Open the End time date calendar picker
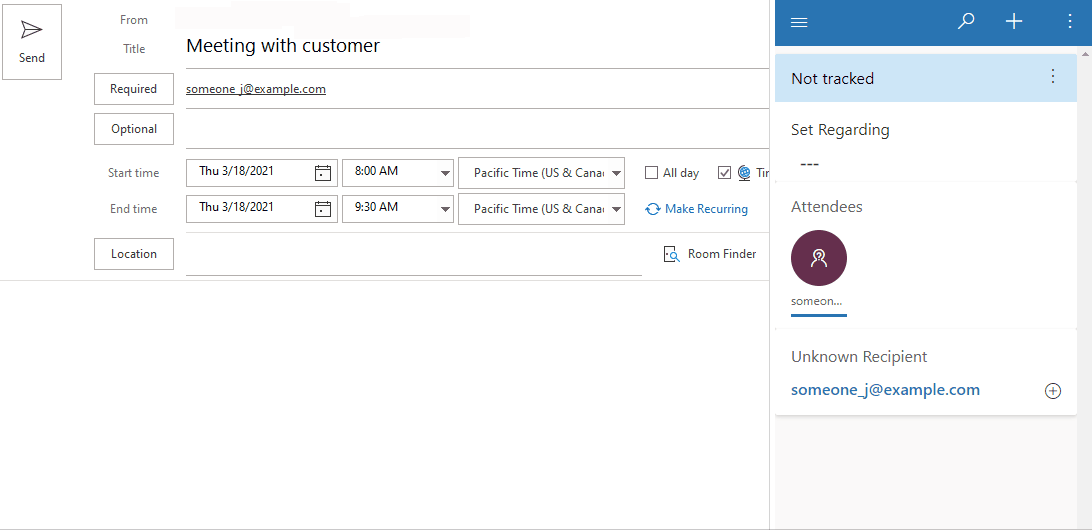Image resolution: width=1092 pixels, height=530 pixels. point(322,209)
